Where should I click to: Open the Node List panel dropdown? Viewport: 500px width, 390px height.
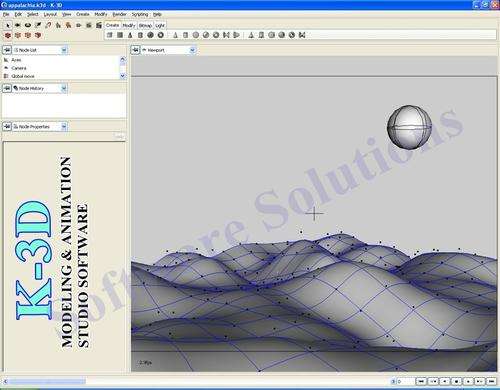64,50
